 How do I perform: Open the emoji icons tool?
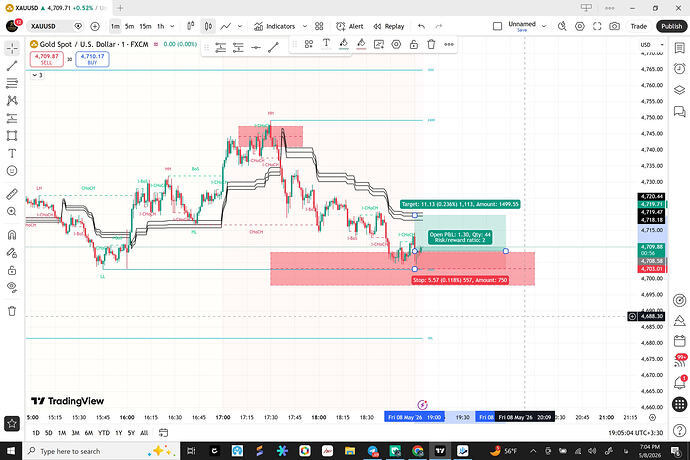12,171
